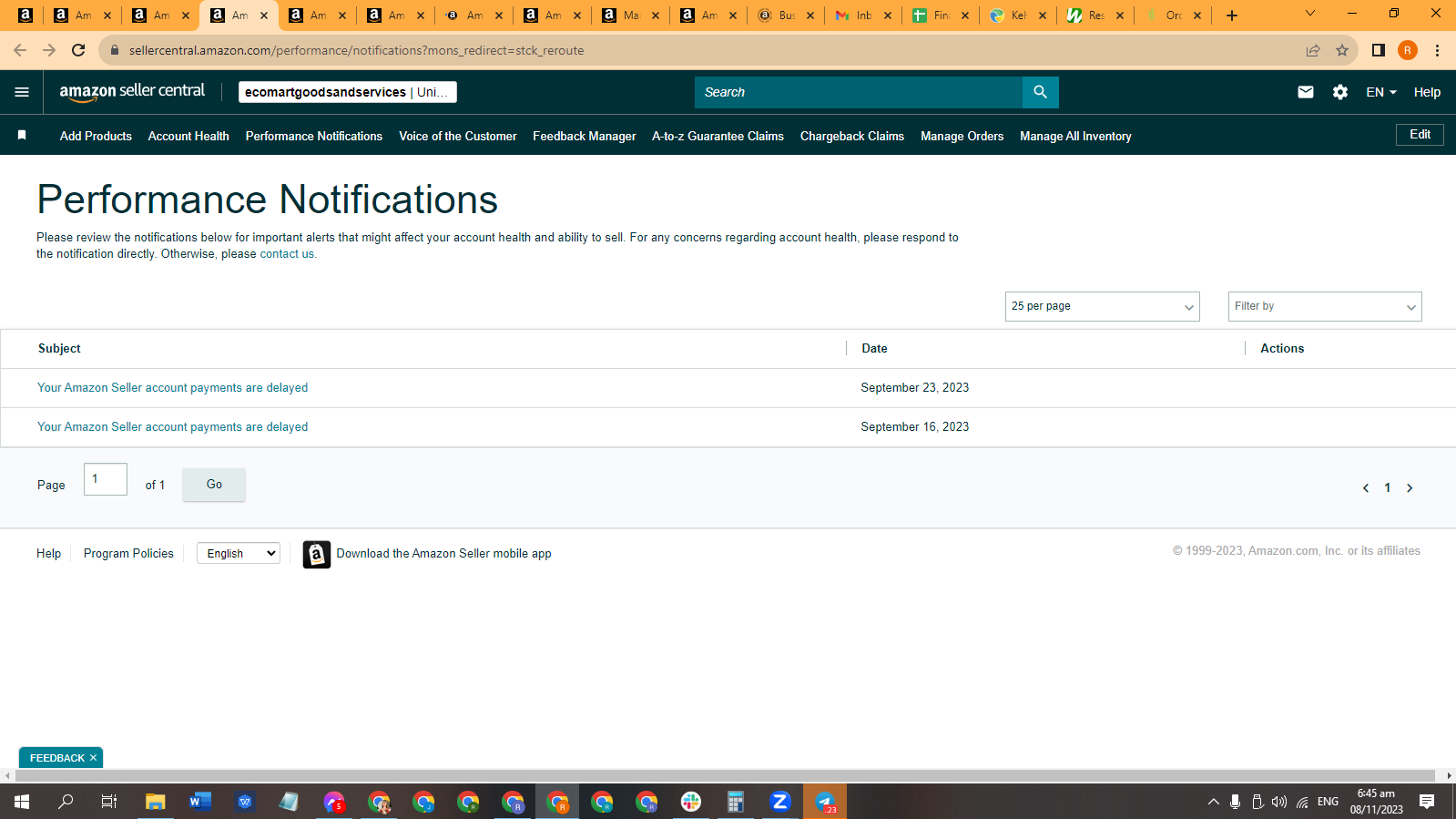
Task: Click the FEEDBACK button
Action: (x=56, y=758)
